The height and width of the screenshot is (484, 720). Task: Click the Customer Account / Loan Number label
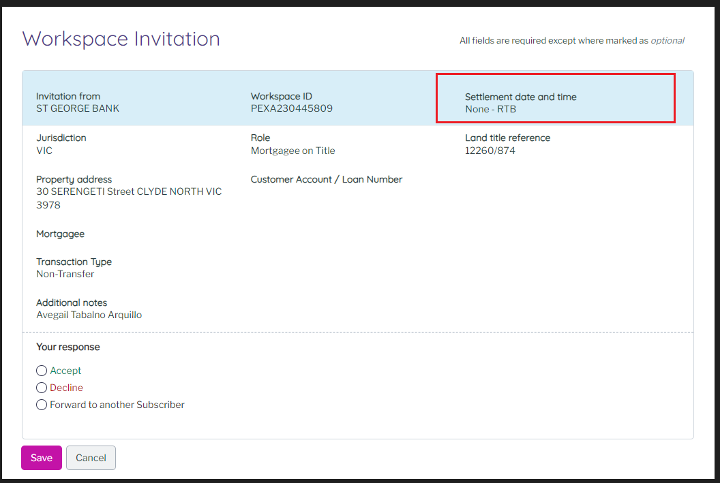pos(326,180)
